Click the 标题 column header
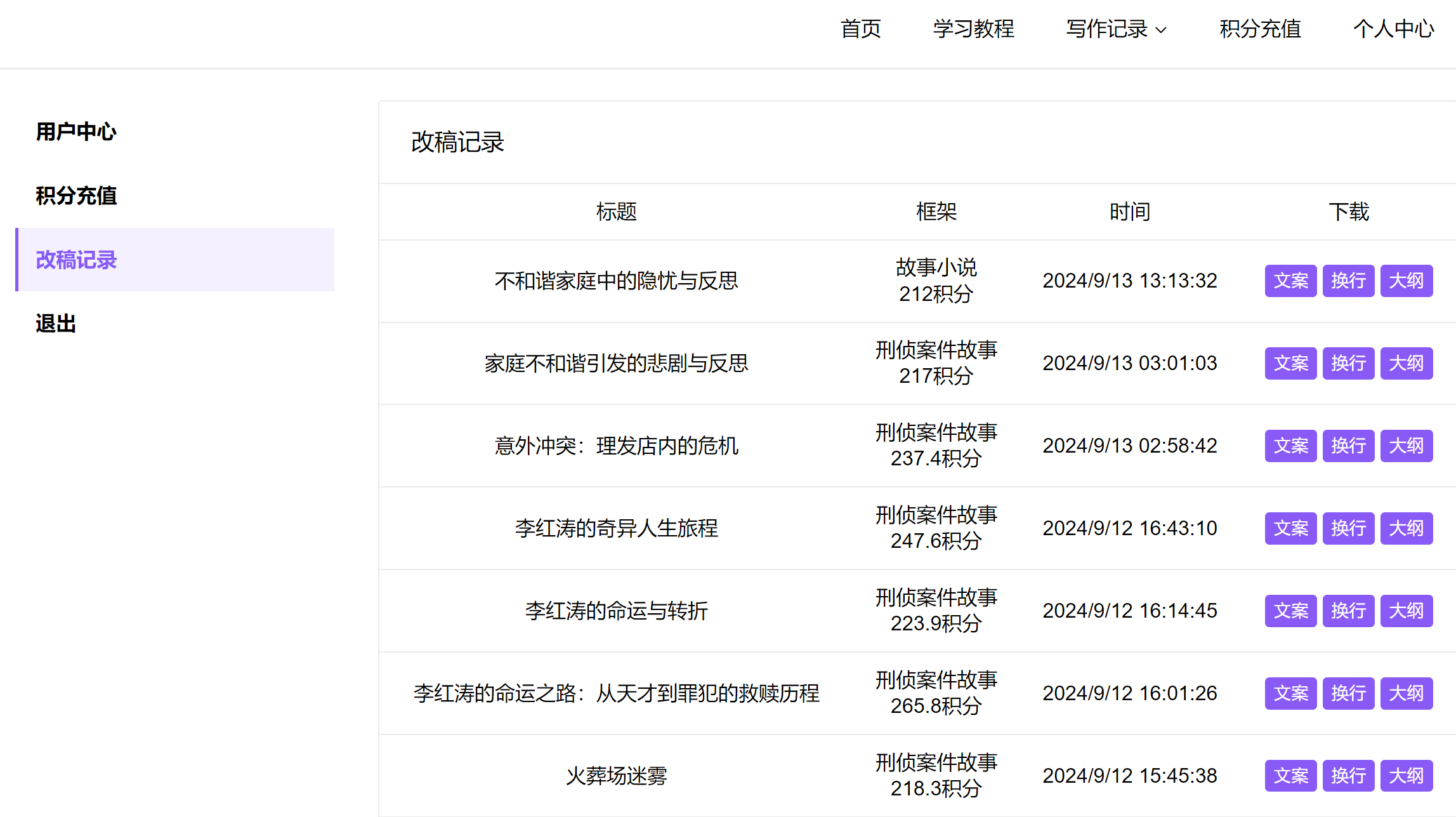1456x817 pixels. click(x=616, y=211)
